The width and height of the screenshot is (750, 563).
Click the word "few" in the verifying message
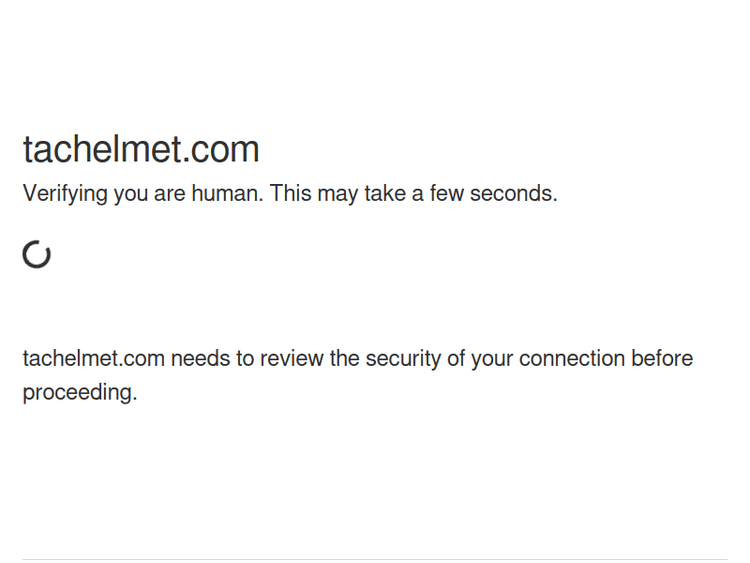point(446,194)
